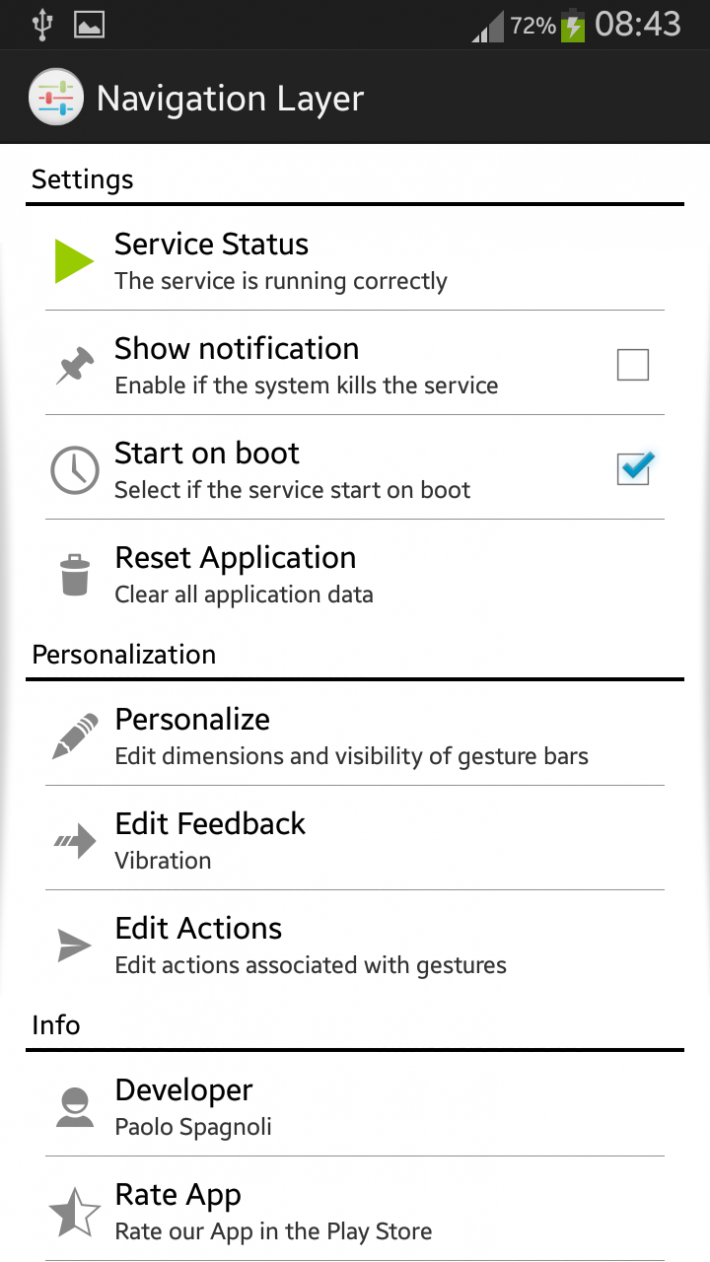Tap the Developer Paolo Spagnoli entry
The width and height of the screenshot is (710, 1262).
[355, 1105]
